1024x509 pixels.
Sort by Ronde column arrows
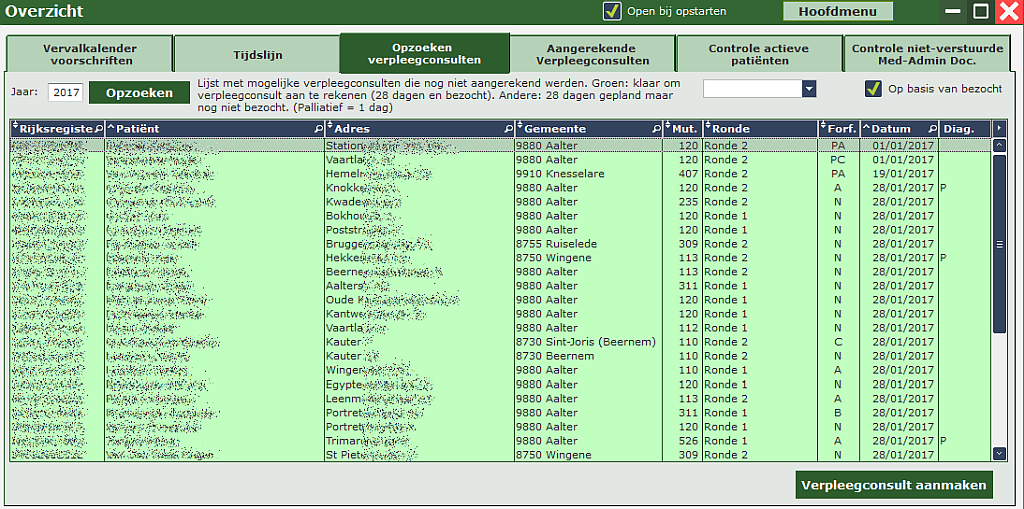708,127
